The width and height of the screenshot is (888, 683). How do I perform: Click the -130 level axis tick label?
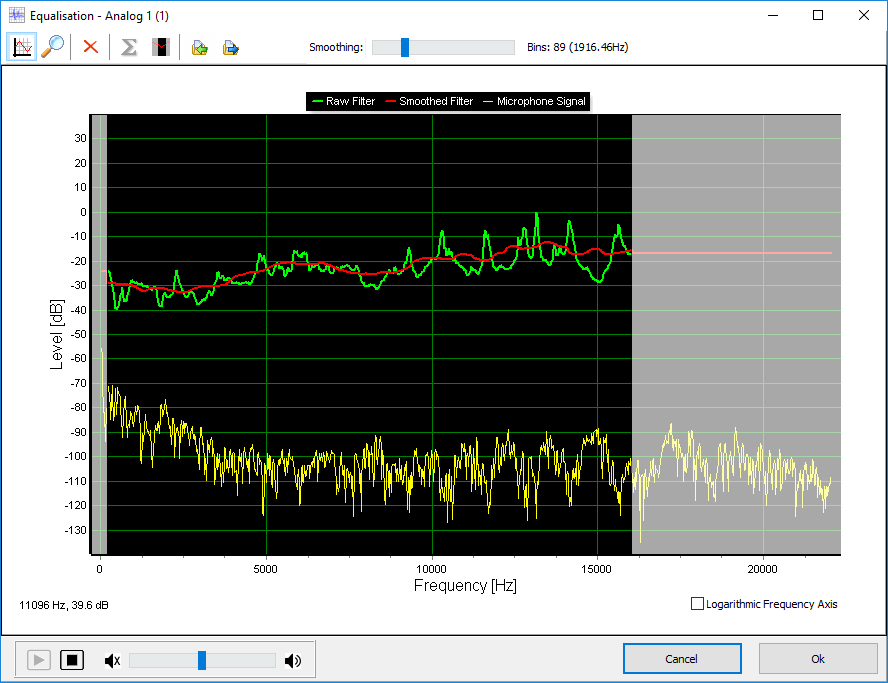(x=75, y=530)
